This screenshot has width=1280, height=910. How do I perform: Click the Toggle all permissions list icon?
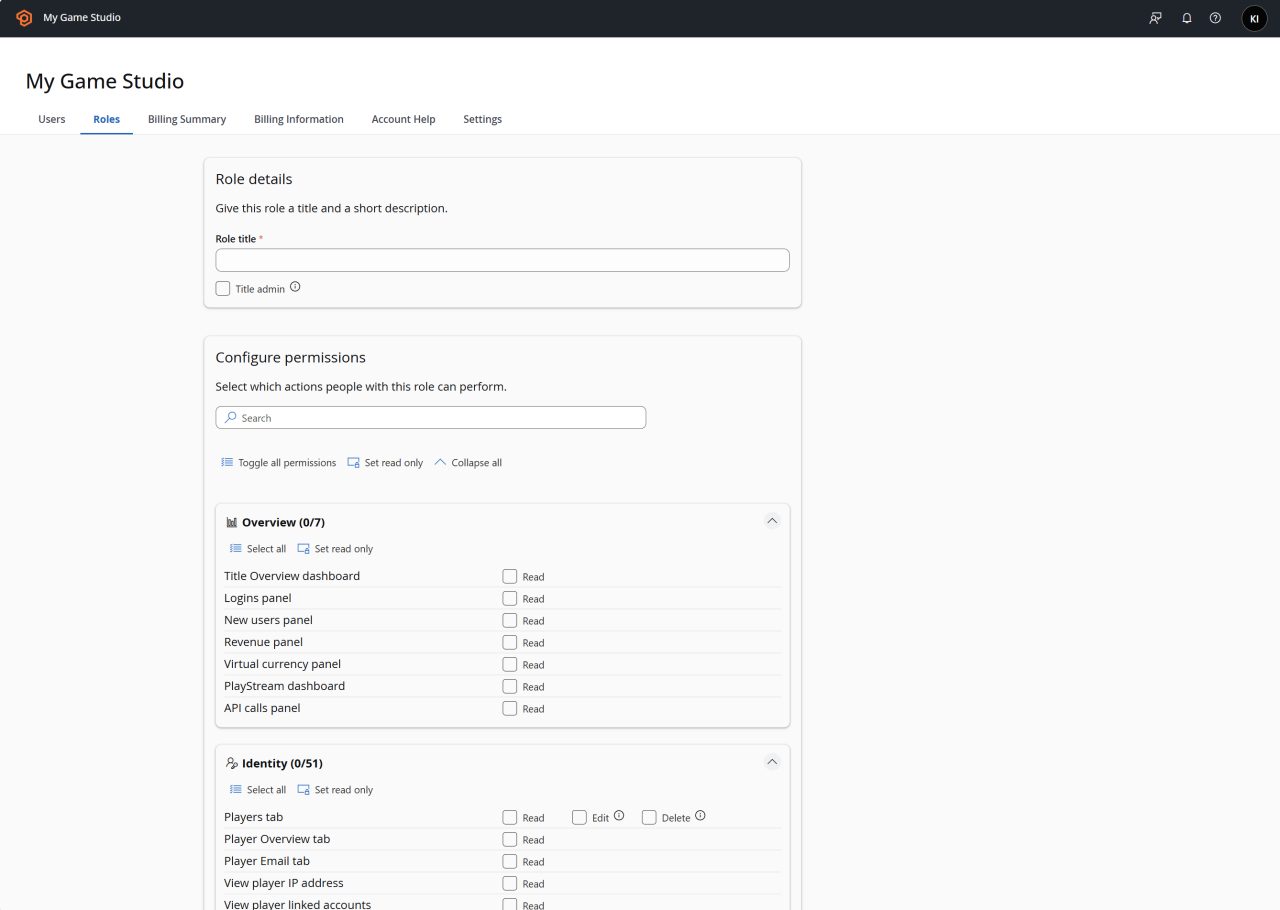[226, 462]
